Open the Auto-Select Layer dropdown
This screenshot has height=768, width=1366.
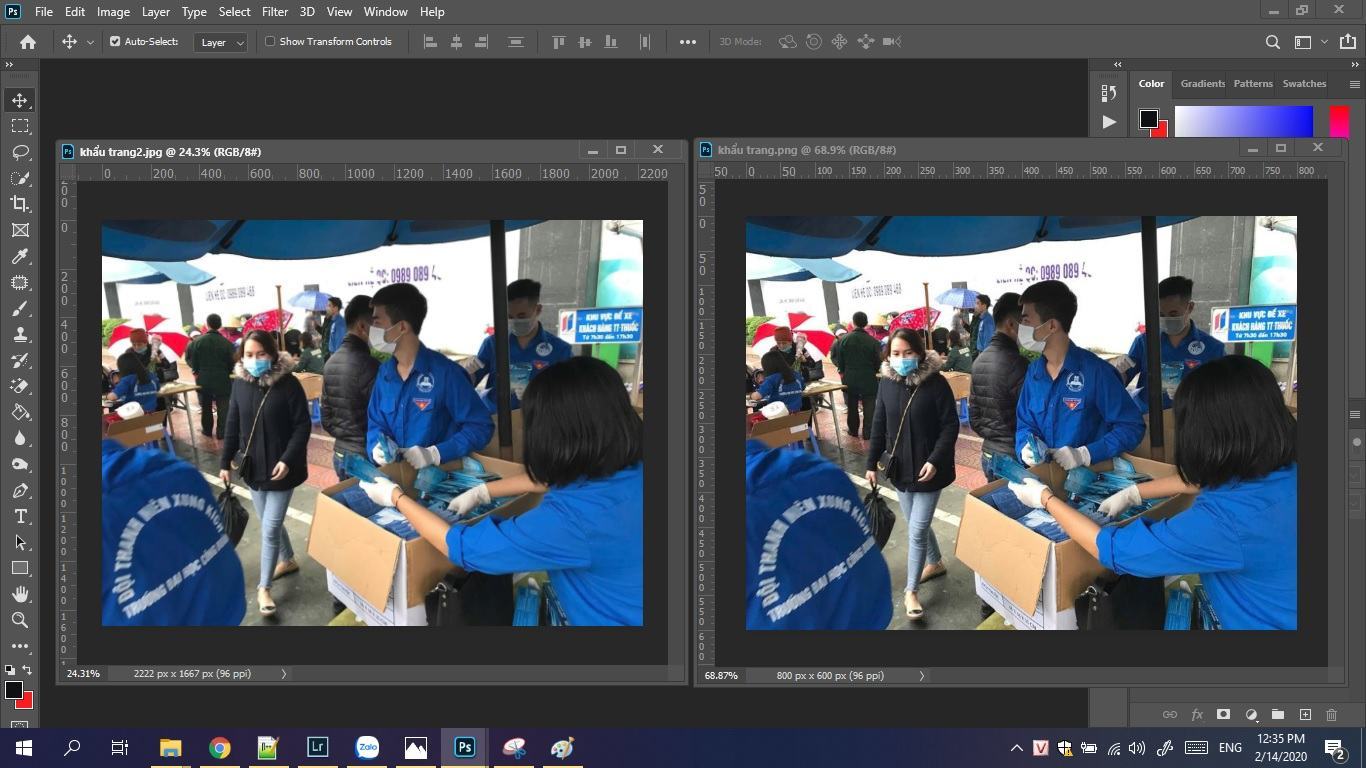click(x=221, y=42)
